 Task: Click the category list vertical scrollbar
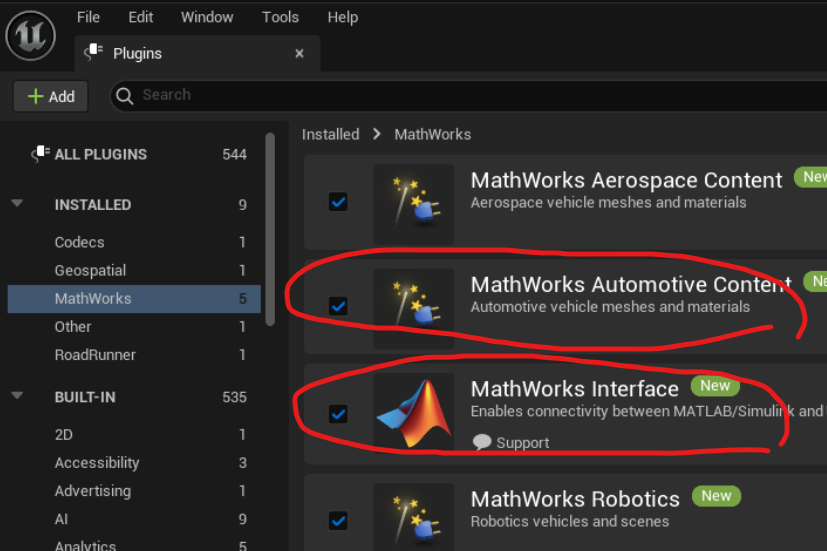pos(271,229)
